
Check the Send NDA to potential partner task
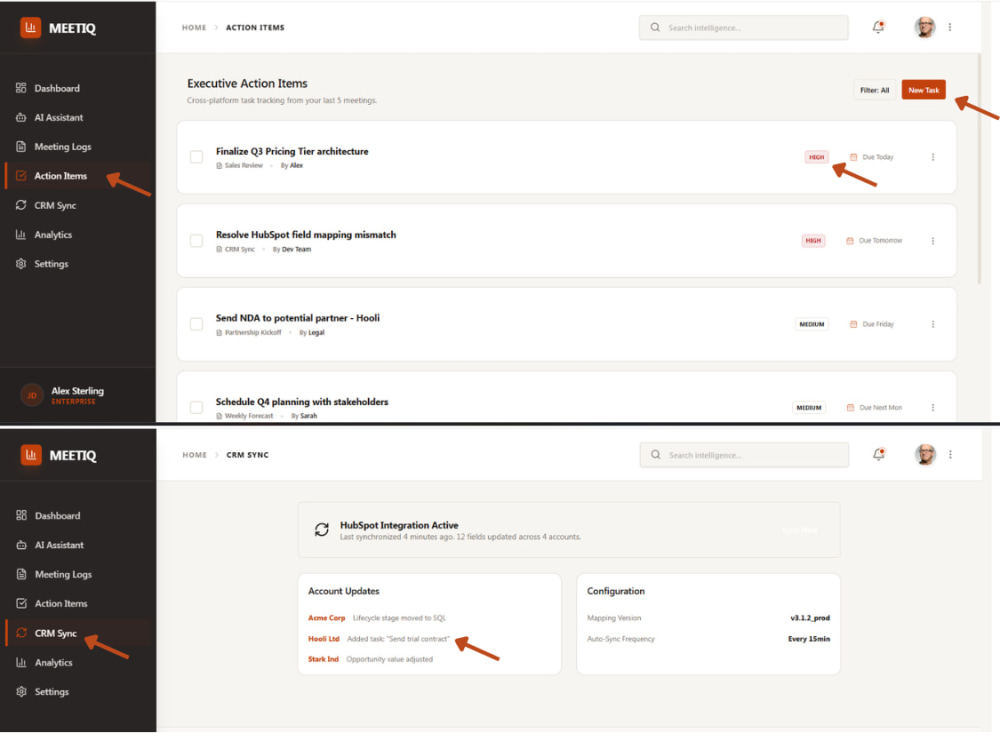click(196, 324)
